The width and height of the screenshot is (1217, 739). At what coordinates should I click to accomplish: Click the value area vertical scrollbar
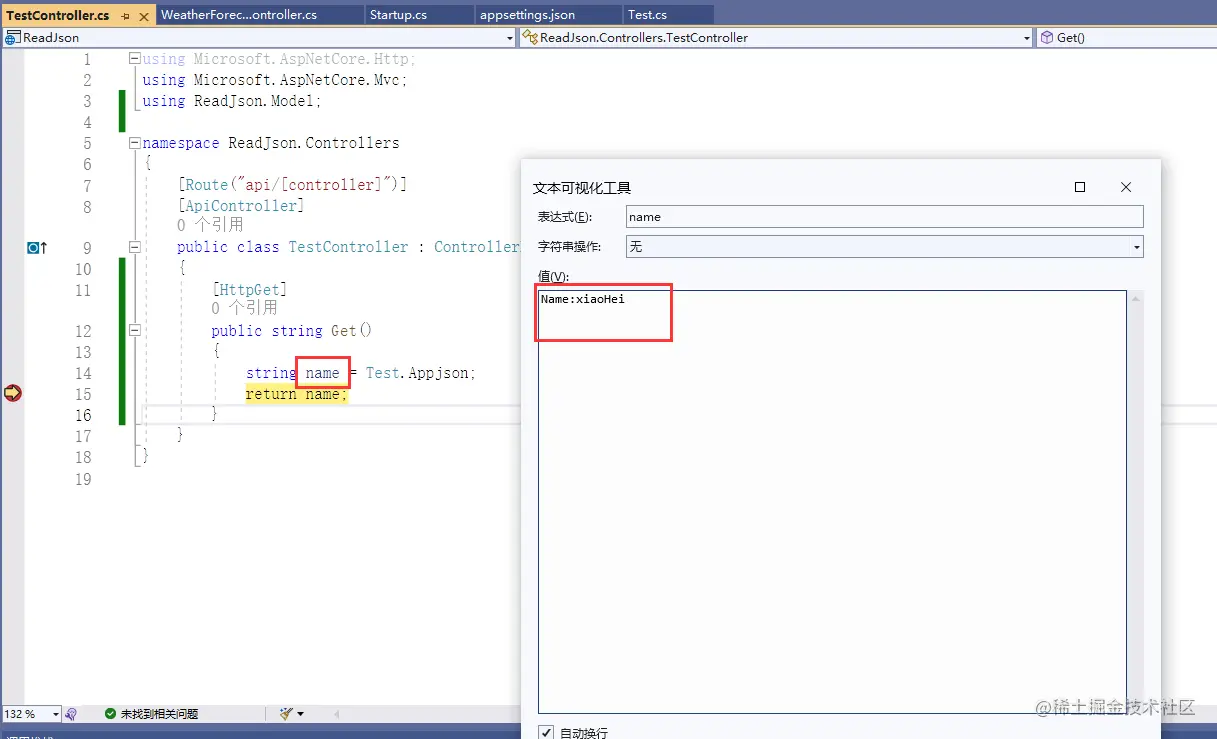click(1135, 501)
